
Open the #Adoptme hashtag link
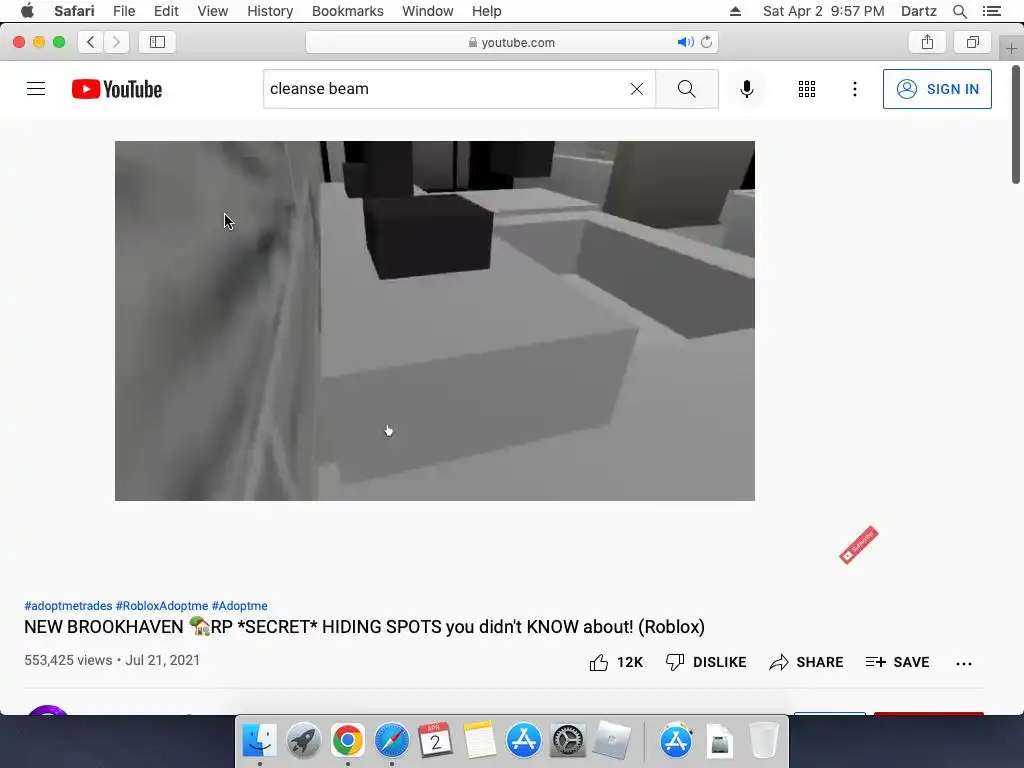point(240,606)
